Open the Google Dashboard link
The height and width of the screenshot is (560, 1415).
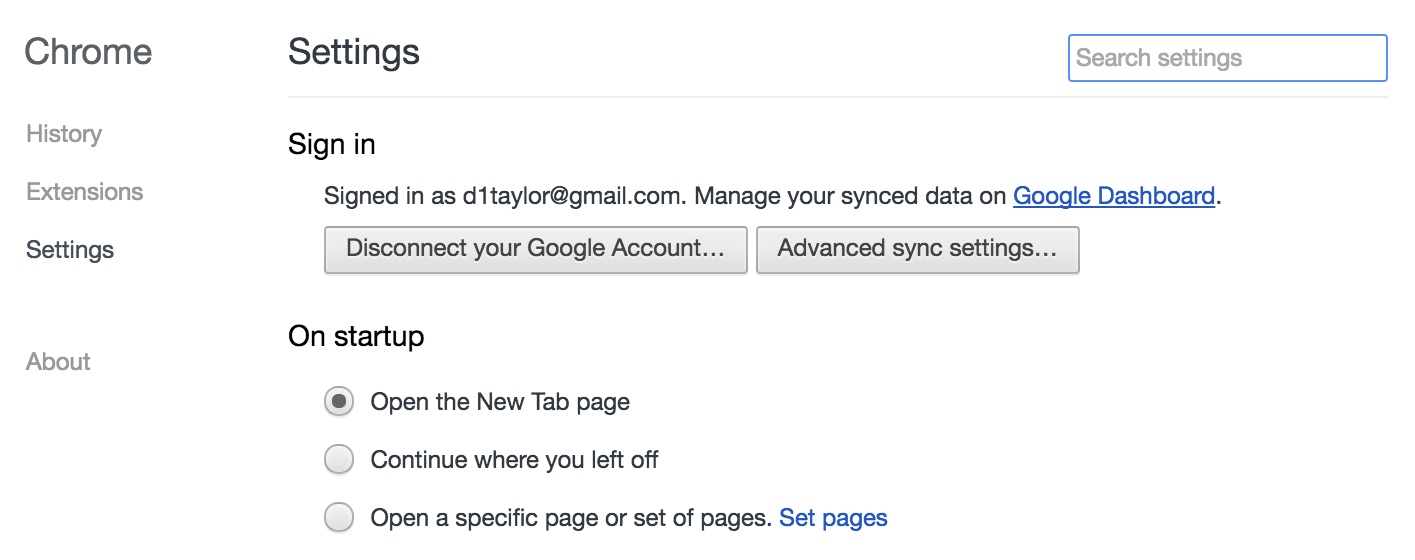coord(1114,196)
